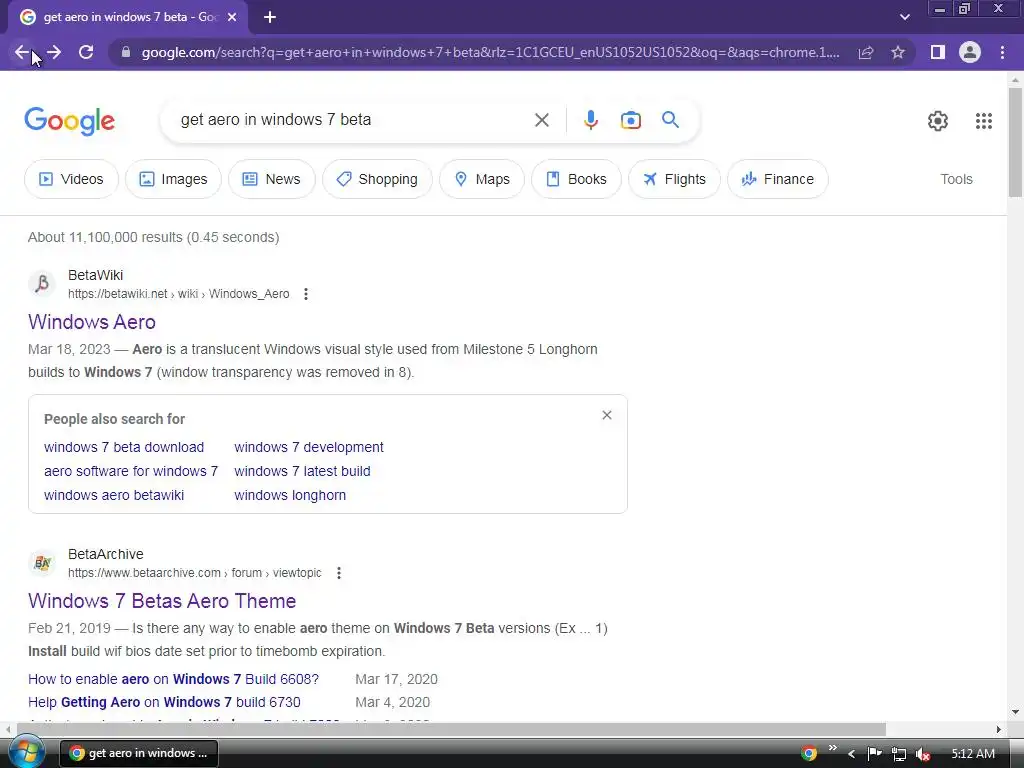Open a new tab with the plus button
1024x768 pixels.
(x=270, y=18)
